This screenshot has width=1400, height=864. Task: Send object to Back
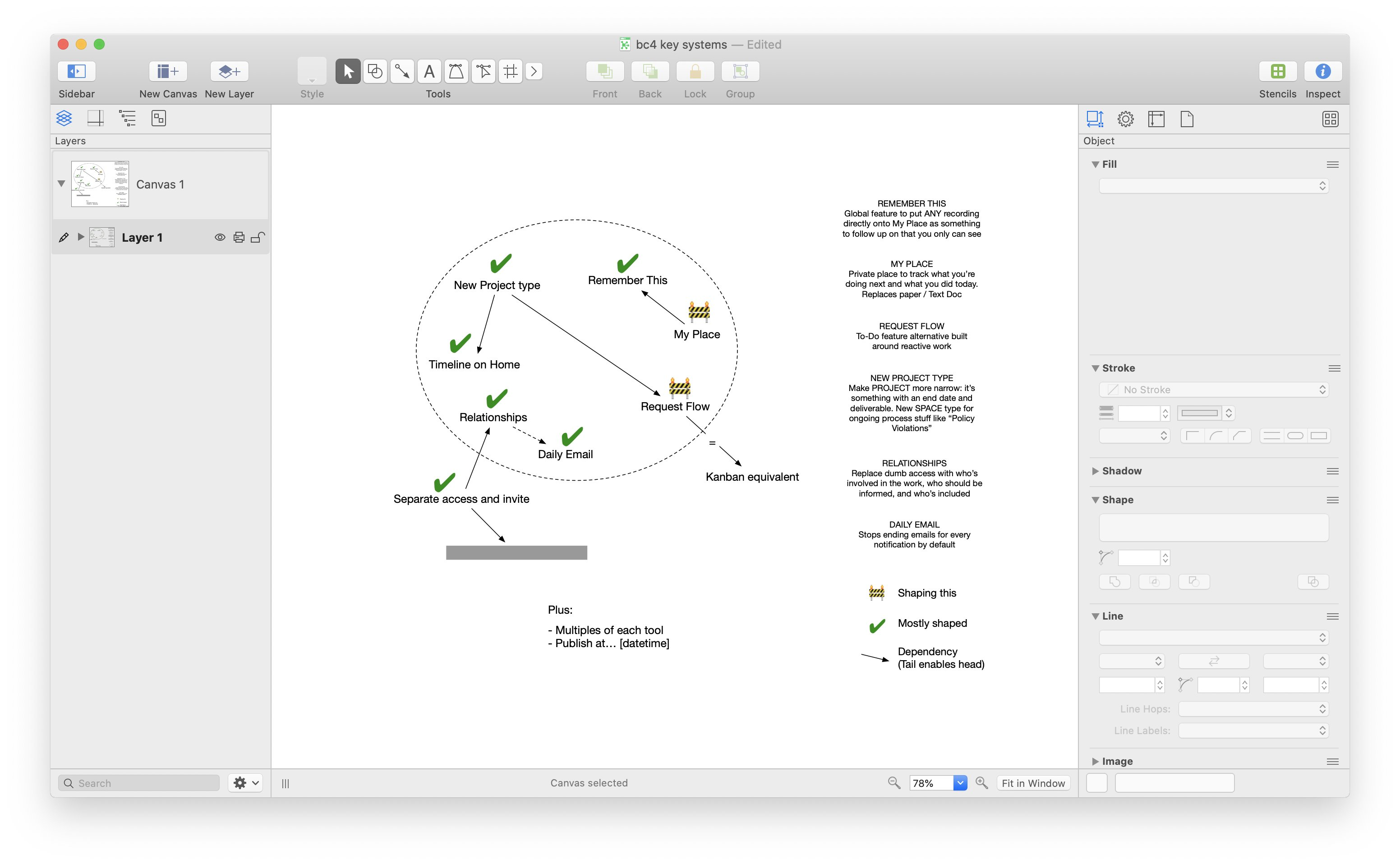tap(650, 71)
